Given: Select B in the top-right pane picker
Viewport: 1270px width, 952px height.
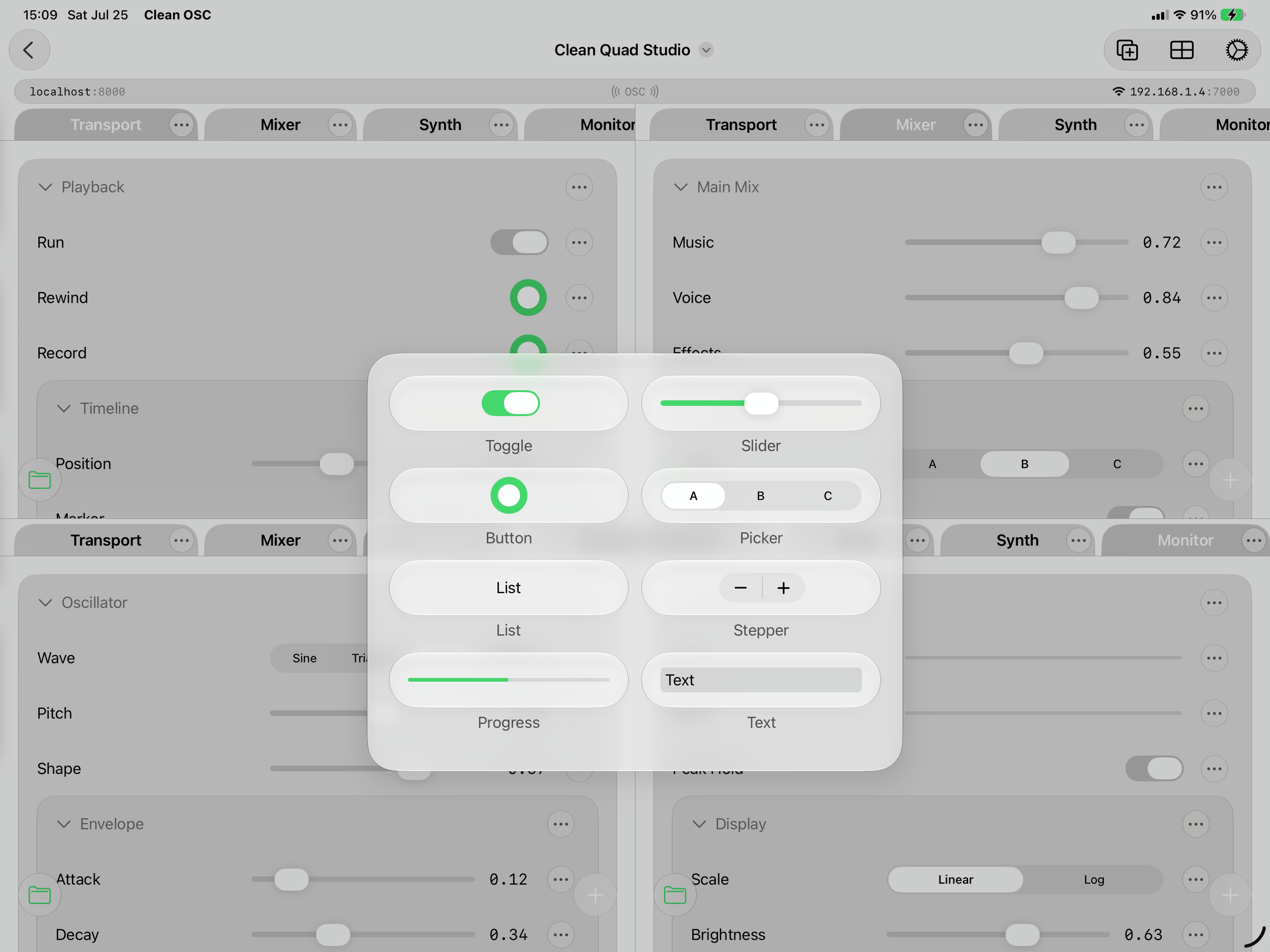Looking at the screenshot, I should pos(1024,464).
